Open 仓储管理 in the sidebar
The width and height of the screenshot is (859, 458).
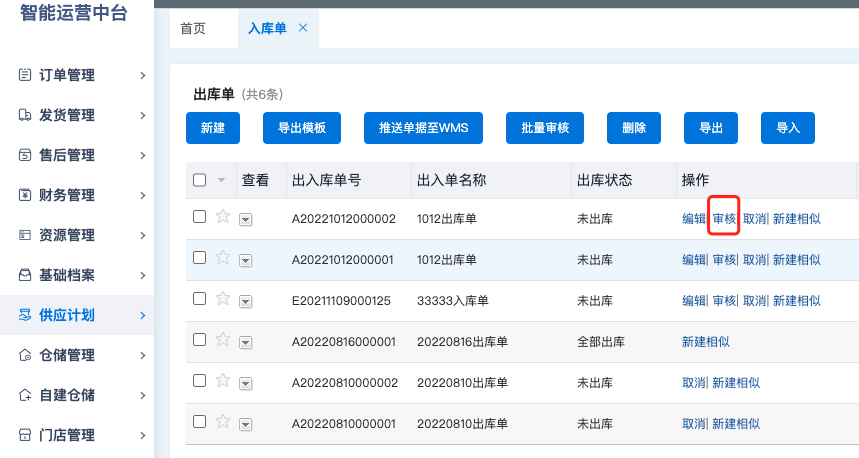(x=77, y=355)
